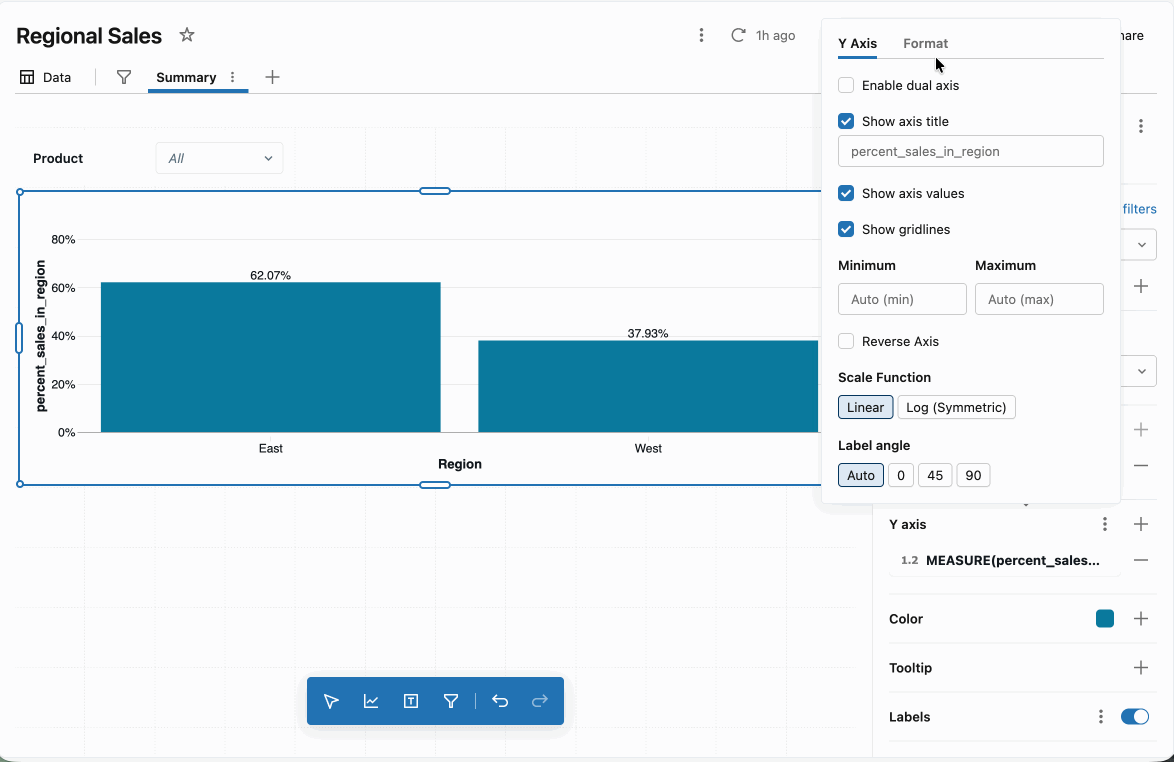This screenshot has width=1174, height=762.
Task: Click the refresh icon near 1h ago
Action: click(x=738, y=34)
